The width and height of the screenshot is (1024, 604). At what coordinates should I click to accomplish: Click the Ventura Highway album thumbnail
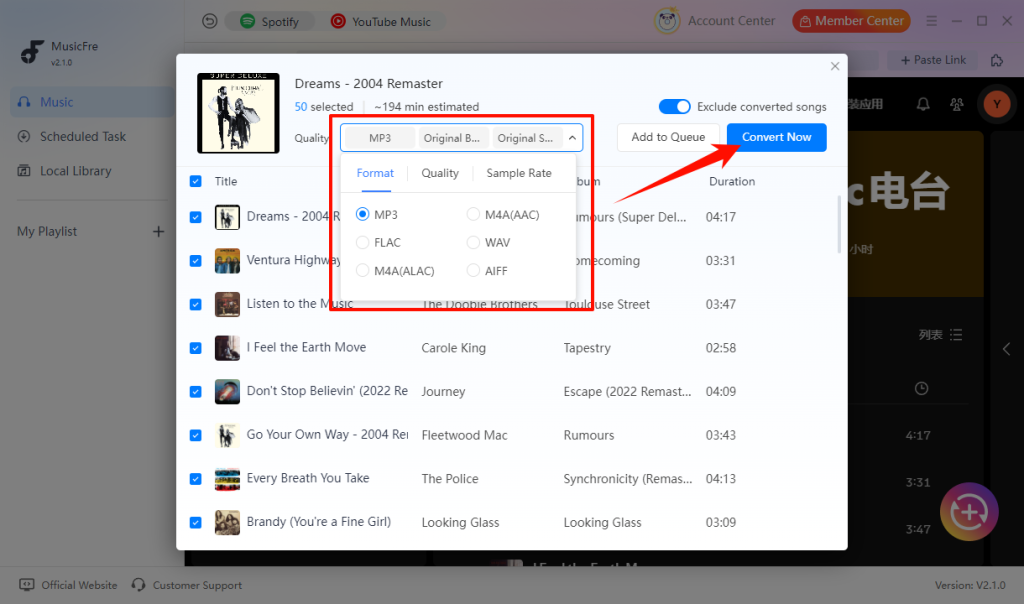tap(227, 261)
